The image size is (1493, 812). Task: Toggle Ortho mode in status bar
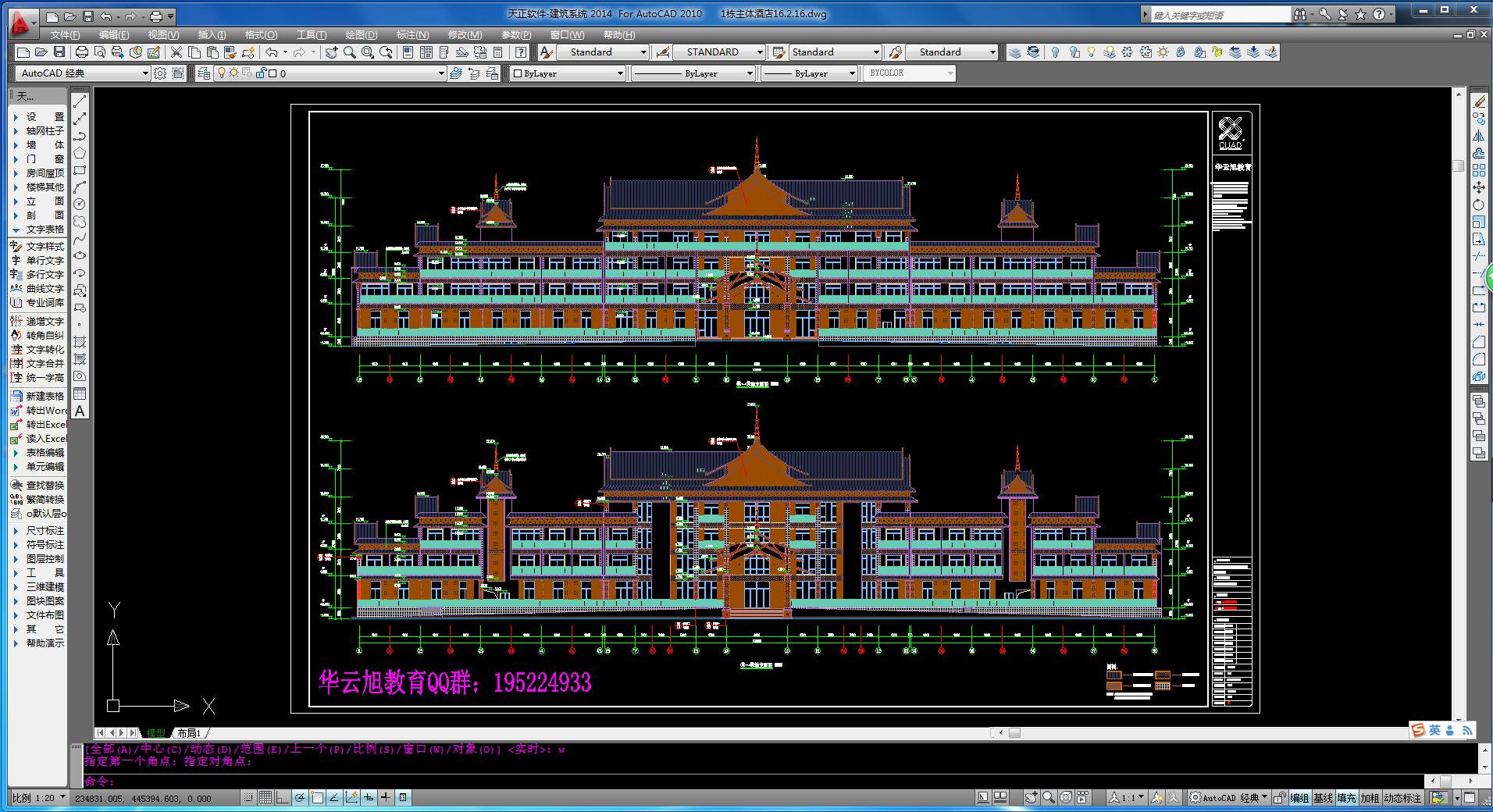[282, 797]
